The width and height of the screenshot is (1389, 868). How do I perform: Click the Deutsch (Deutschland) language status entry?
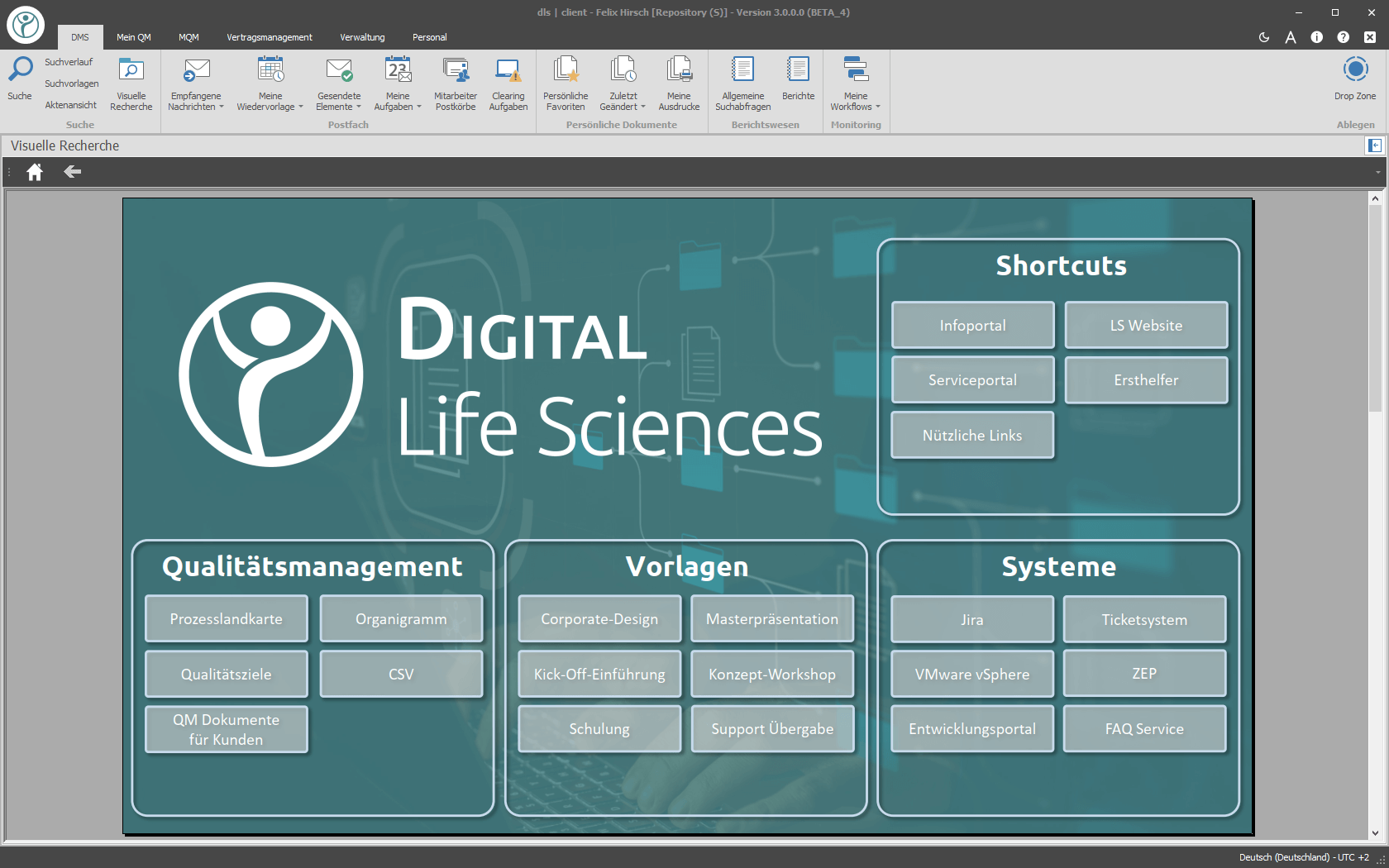pyautogui.click(x=1304, y=857)
